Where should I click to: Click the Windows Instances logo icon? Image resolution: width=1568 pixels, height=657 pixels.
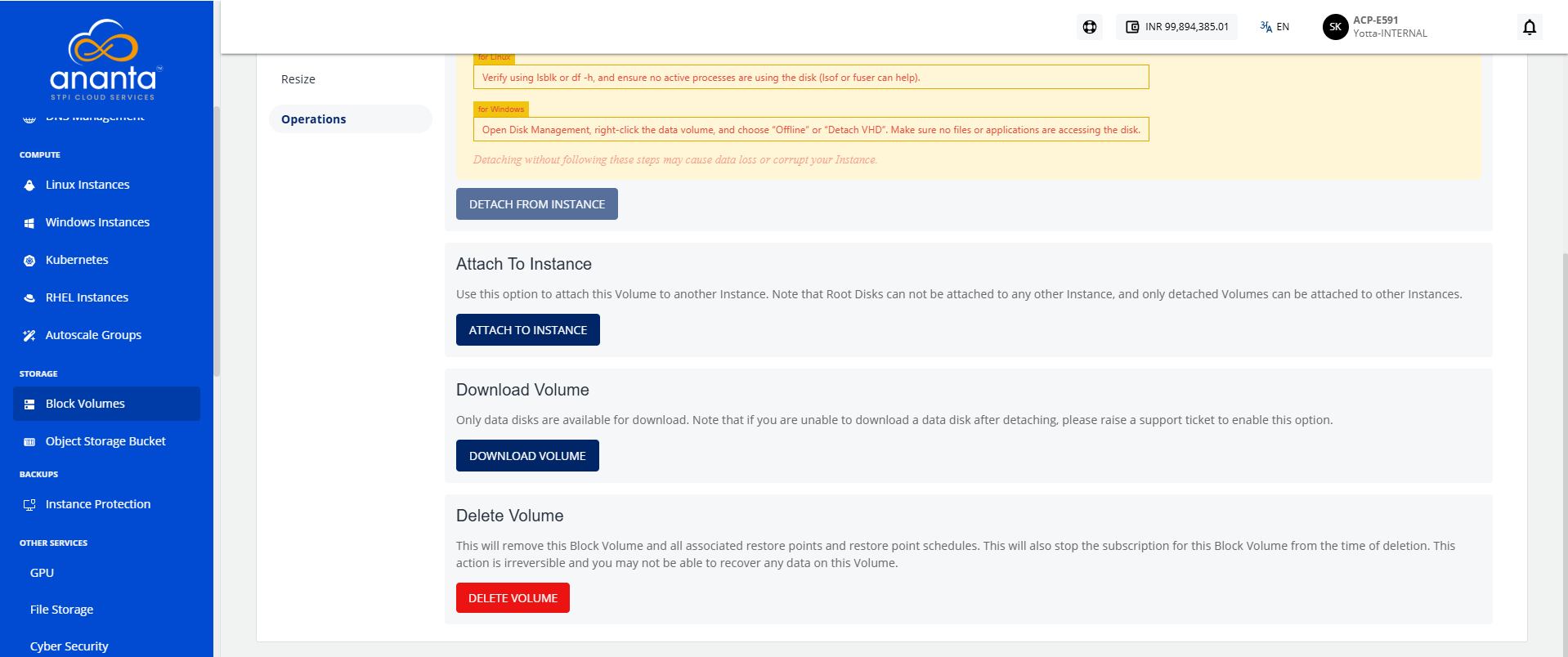point(29,223)
